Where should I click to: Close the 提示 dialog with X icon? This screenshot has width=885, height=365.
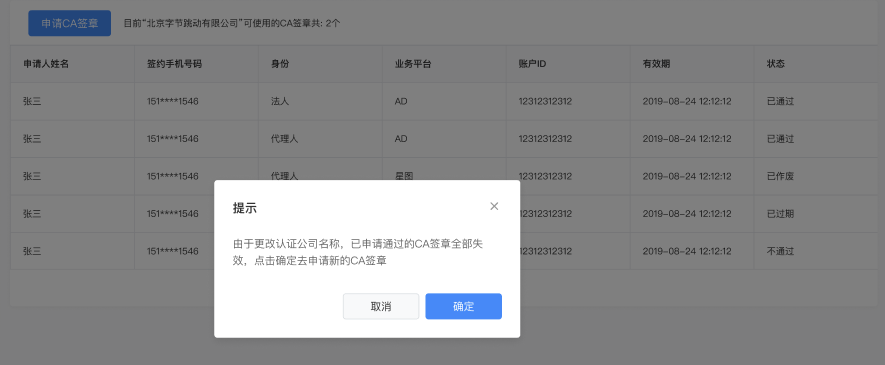(494, 206)
